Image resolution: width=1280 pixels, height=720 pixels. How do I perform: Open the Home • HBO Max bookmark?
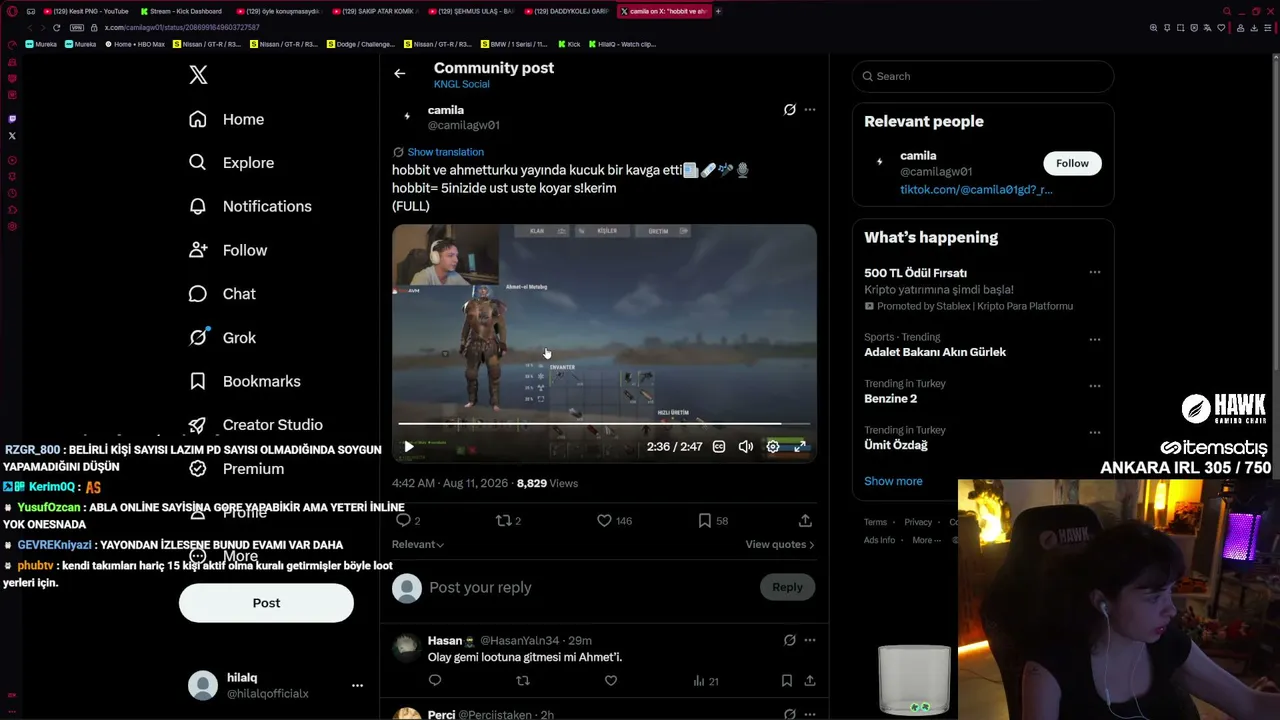point(134,44)
